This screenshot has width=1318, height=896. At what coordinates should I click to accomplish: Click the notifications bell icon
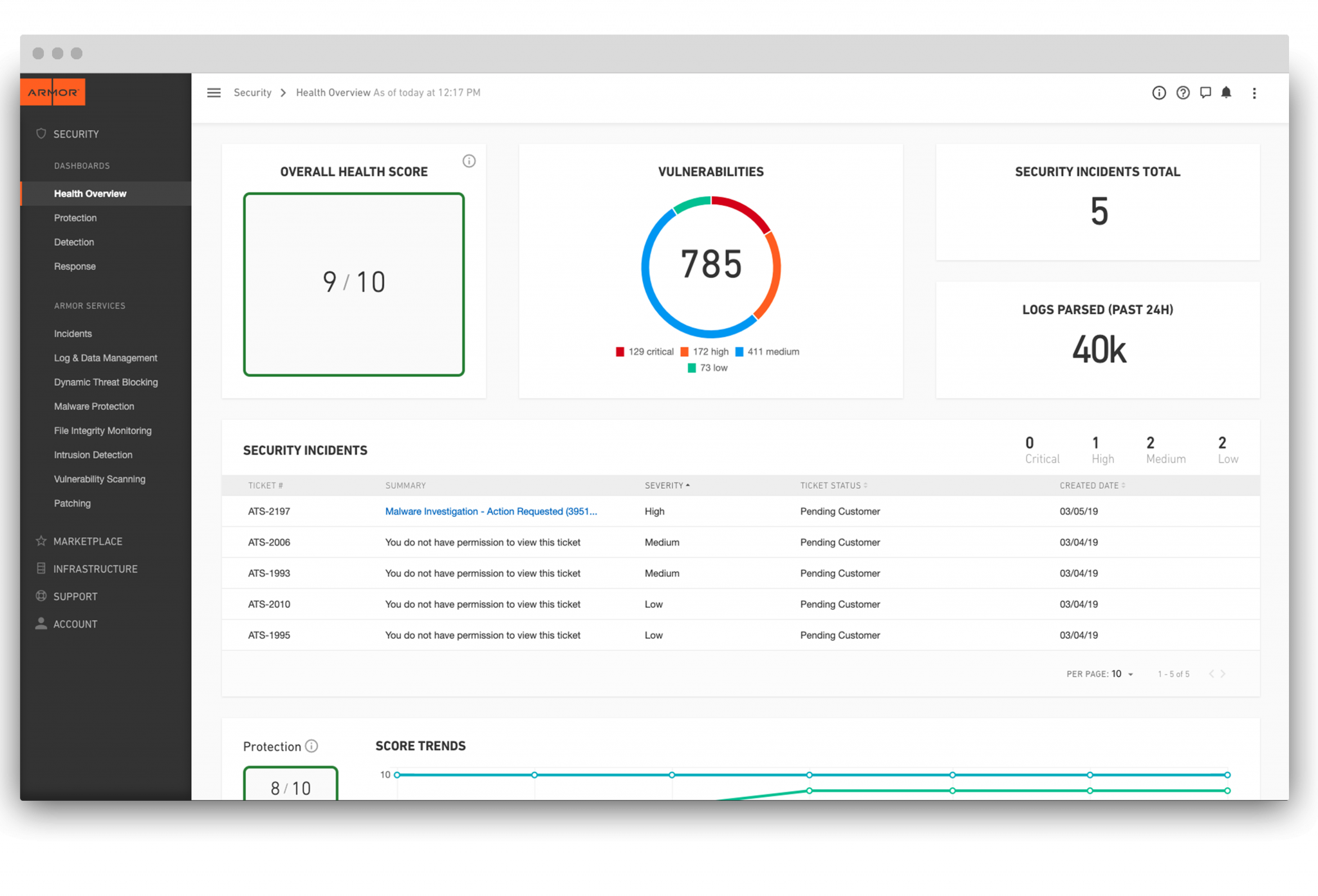[x=1227, y=92]
